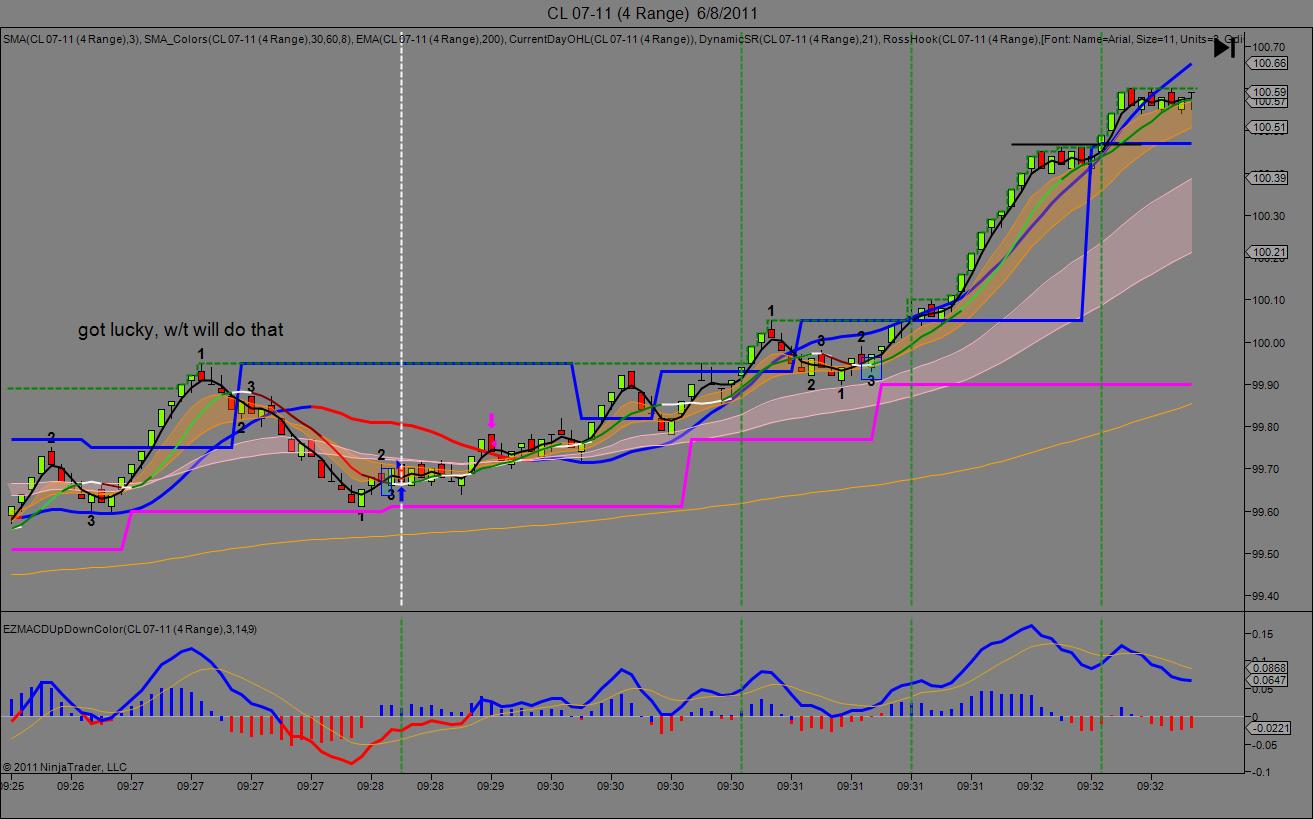Select the 'got lucky, w/t will do that' note
The width and height of the screenshot is (1313, 819).
pyautogui.click(x=181, y=329)
